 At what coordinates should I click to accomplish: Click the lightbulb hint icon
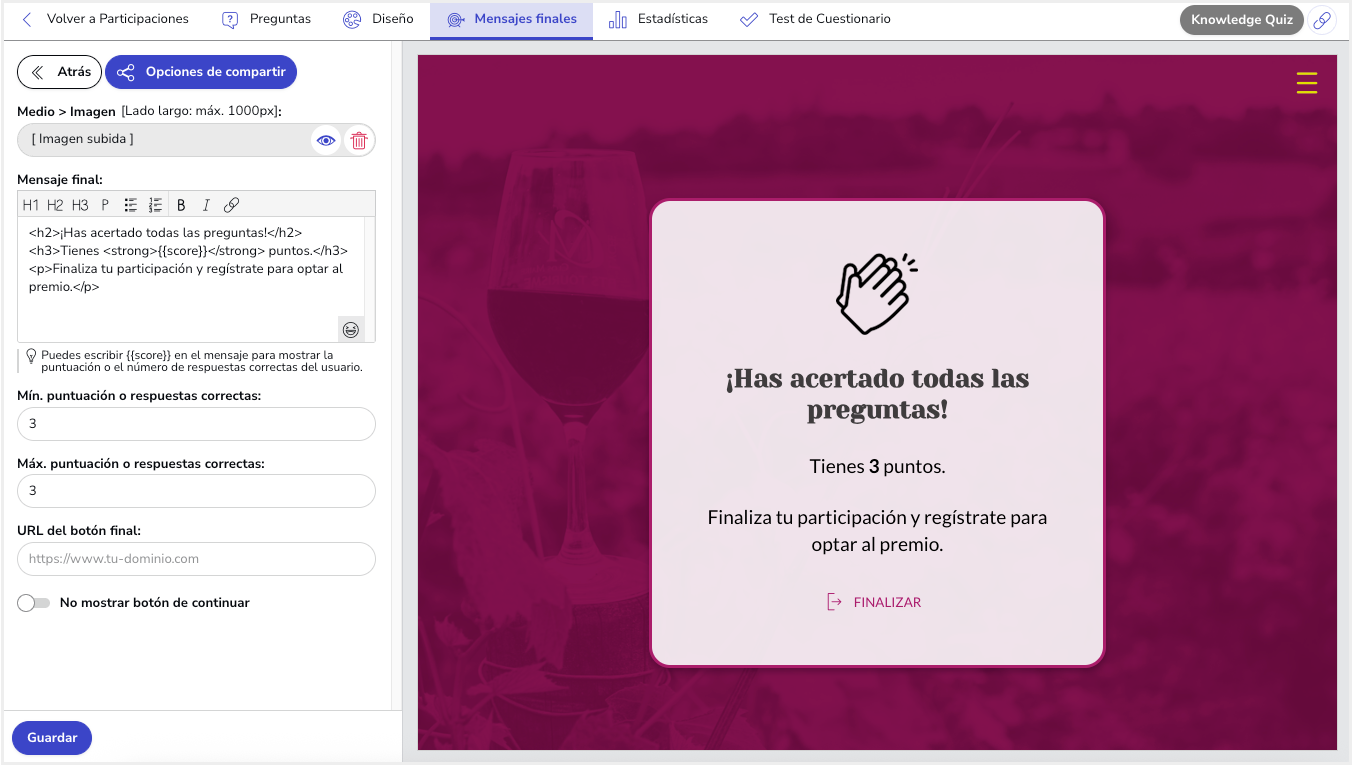pyautogui.click(x=31, y=356)
